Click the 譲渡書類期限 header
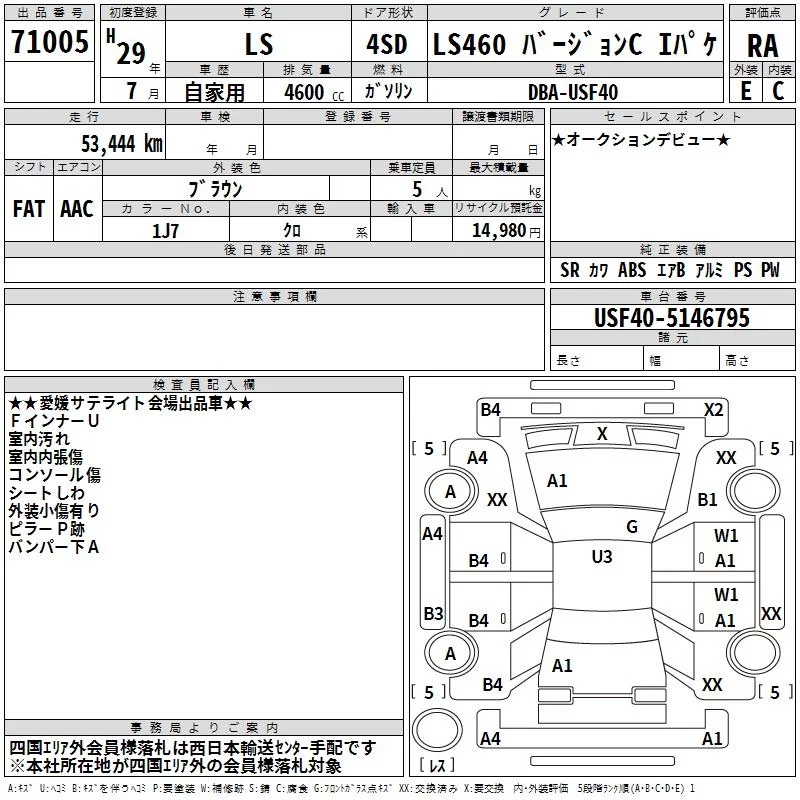This screenshot has width=800, height=800. tap(498, 116)
